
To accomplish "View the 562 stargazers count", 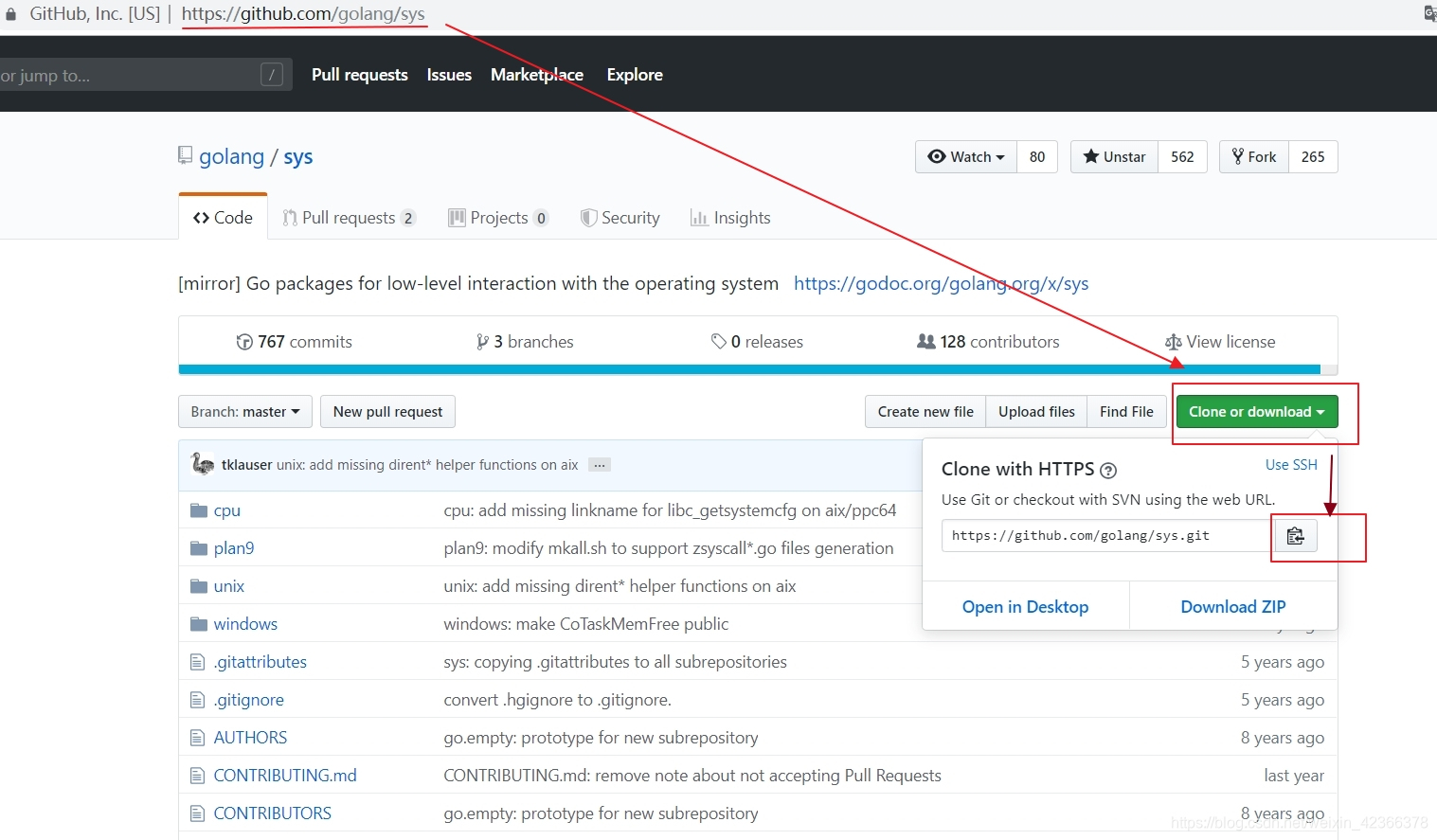I will (1182, 157).
